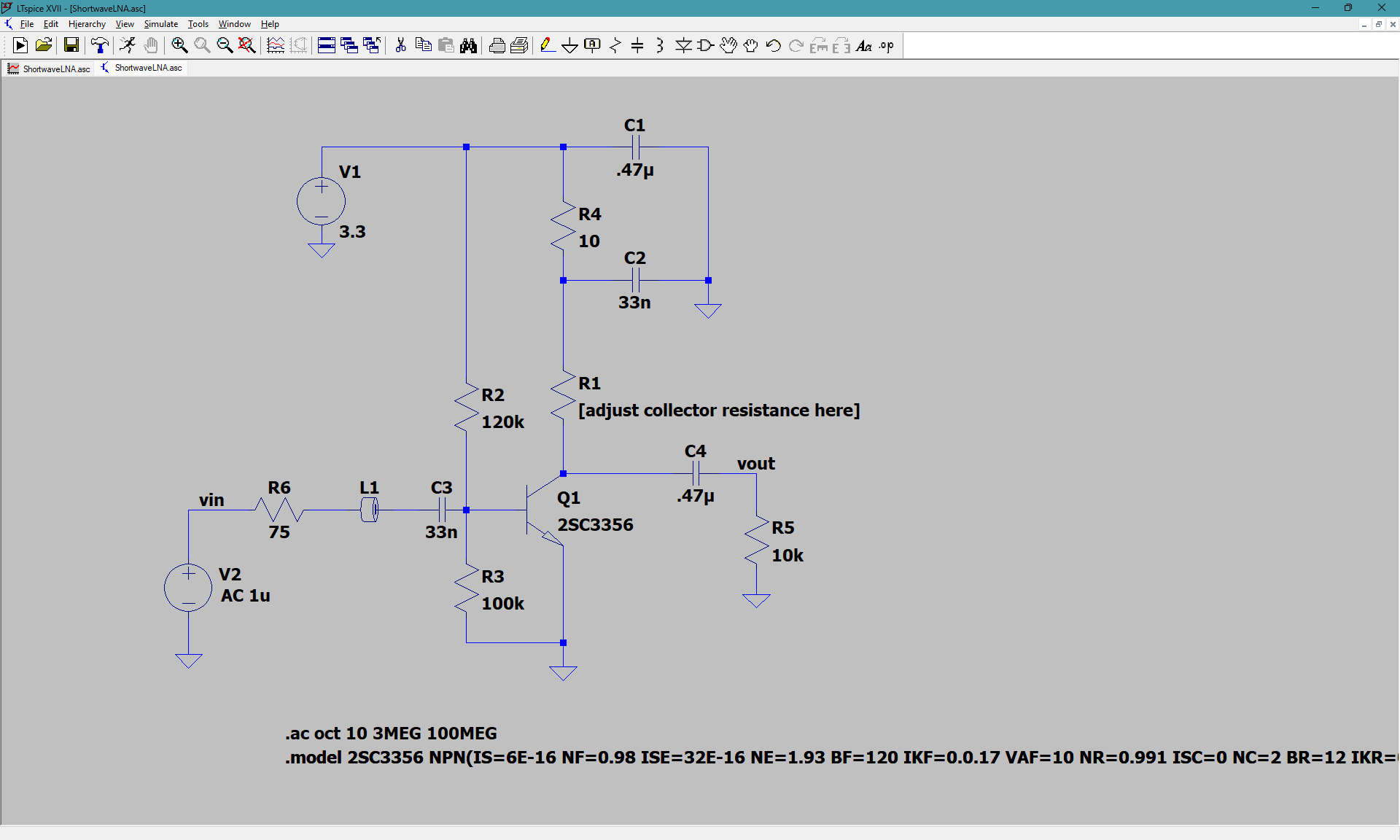The height and width of the screenshot is (840, 1400).
Task: Click the .model 2SC3356 NPN directive
Action: click(x=841, y=758)
